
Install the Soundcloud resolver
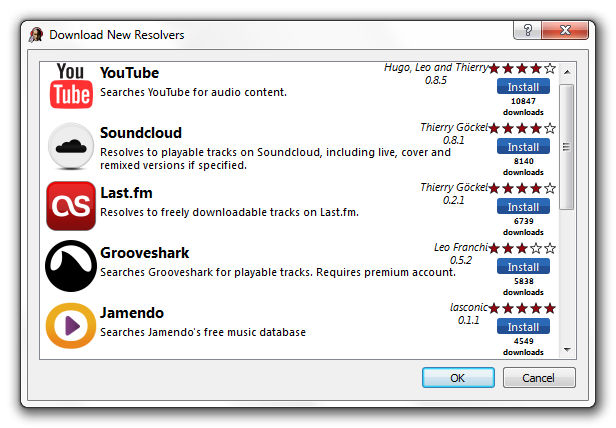523,147
